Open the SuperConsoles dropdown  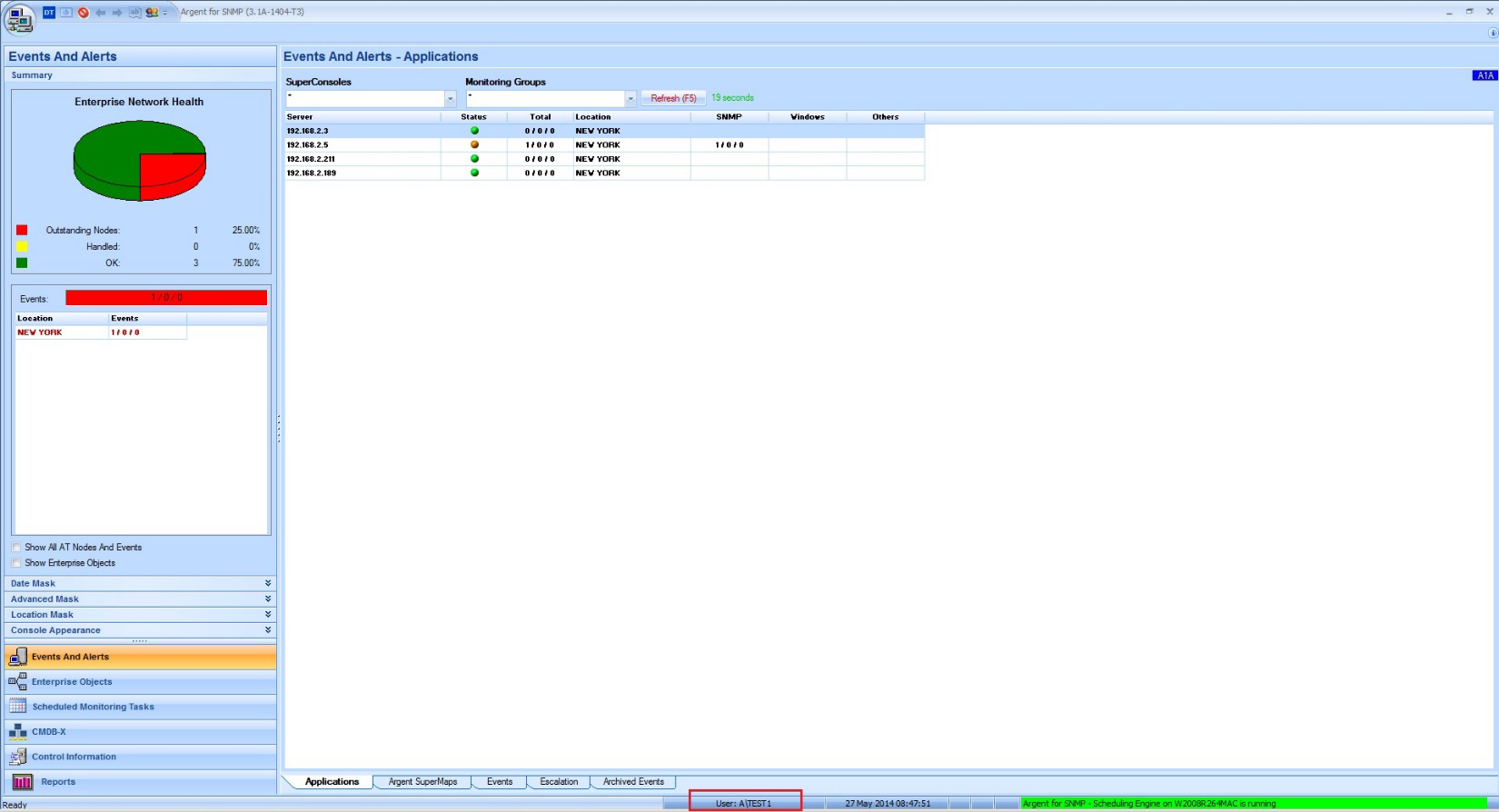pos(450,99)
